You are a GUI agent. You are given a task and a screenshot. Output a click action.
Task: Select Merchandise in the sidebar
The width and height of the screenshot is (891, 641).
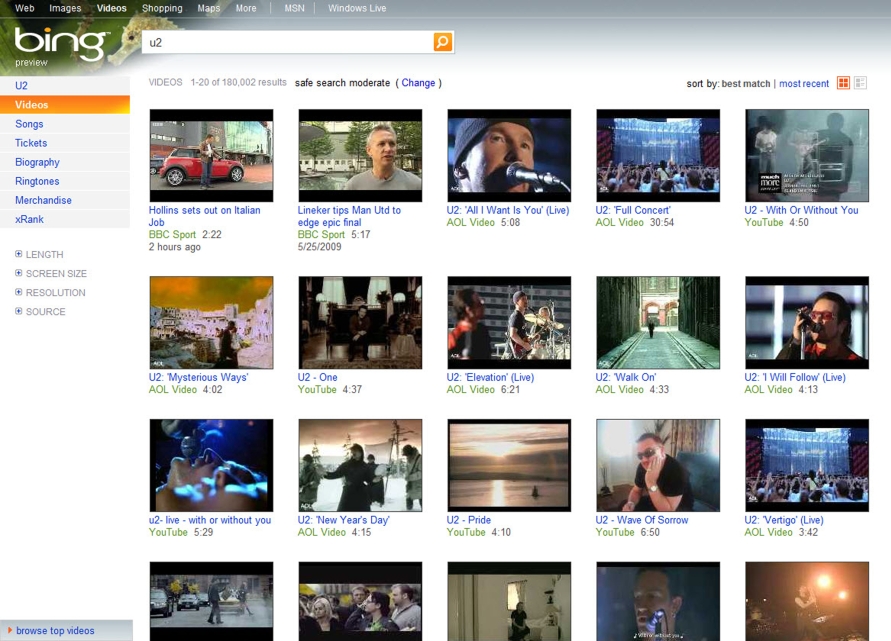(x=65, y=200)
